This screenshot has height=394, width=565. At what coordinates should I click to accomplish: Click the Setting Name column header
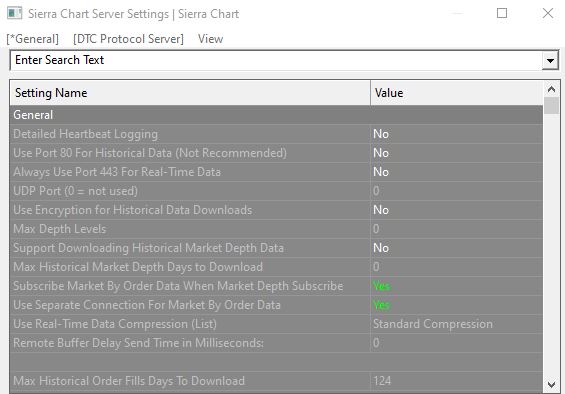[x=190, y=93]
